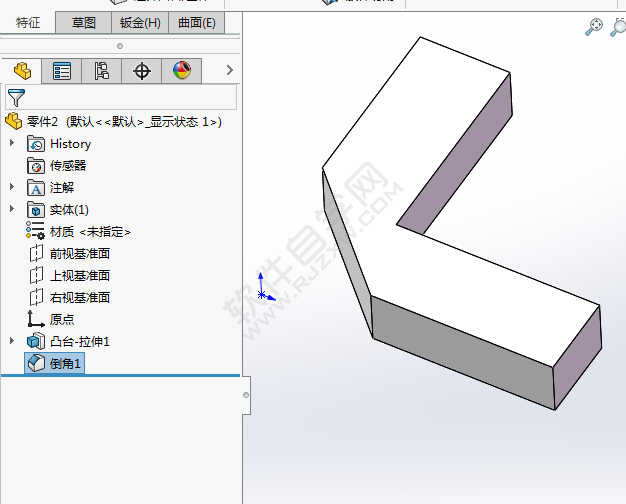626x504 pixels.
Task: Select the 倒角1 label
Action: click(x=65, y=363)
